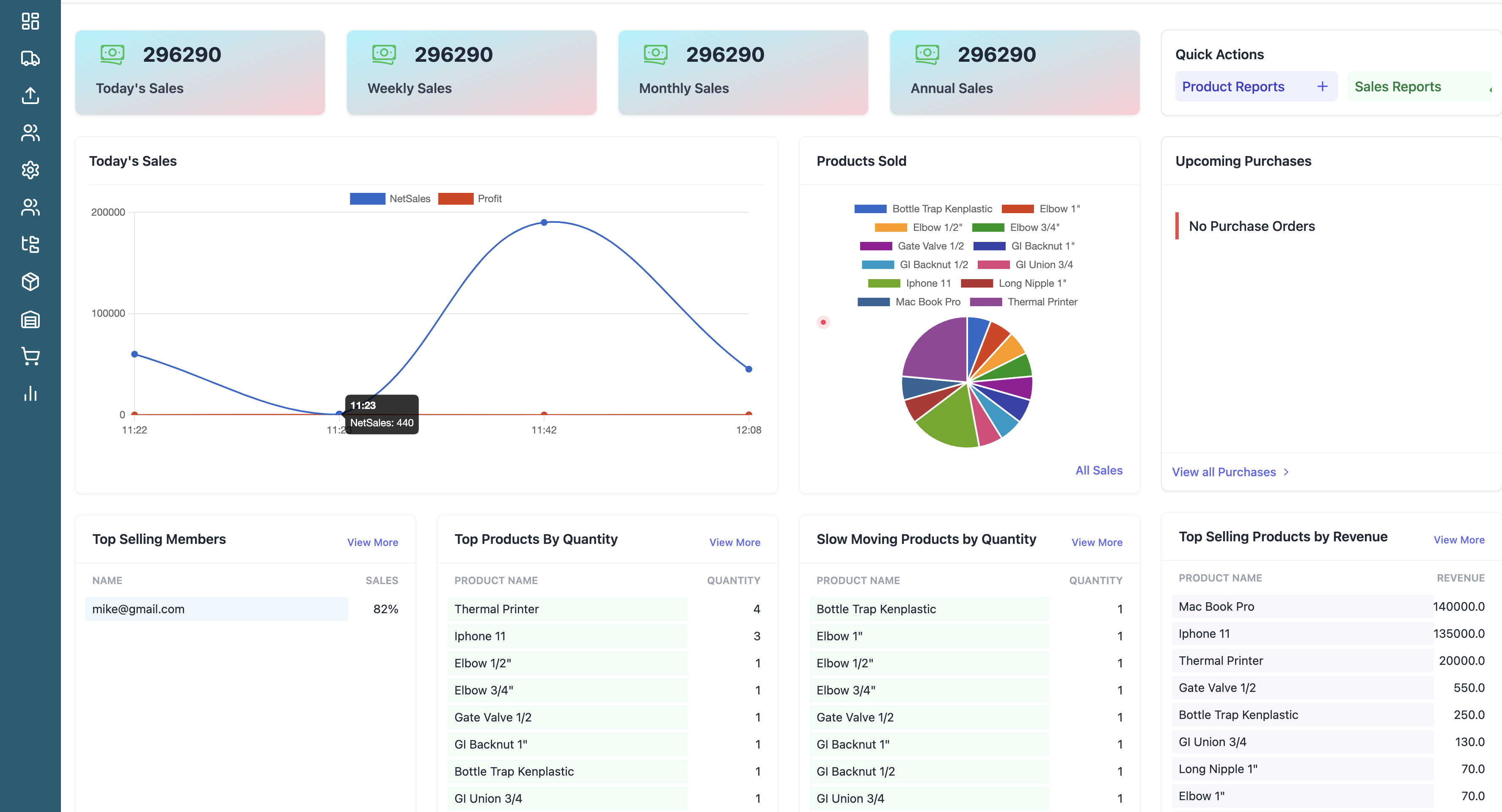
Task: Select the products package icon in the sidebar
Action: pos(30,282)
